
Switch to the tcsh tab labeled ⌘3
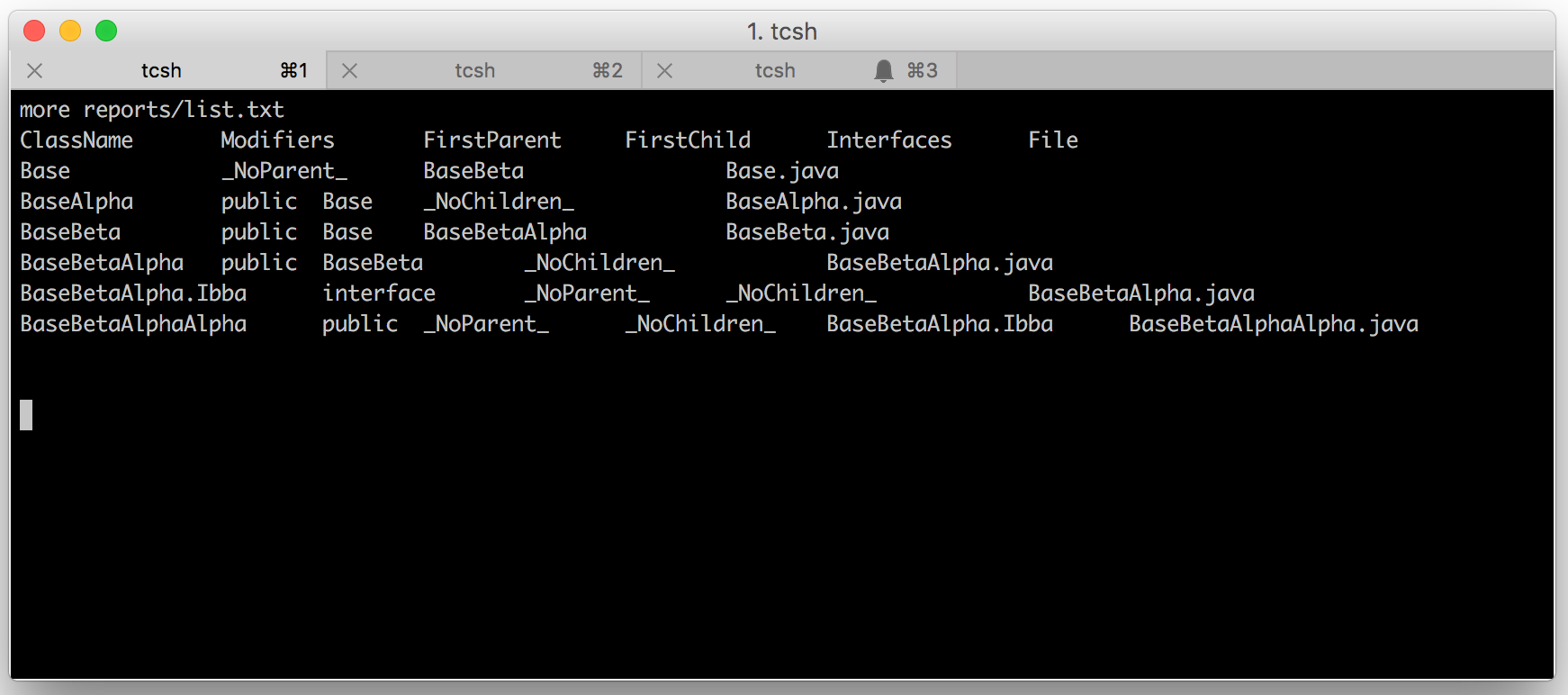coord(798,70)
